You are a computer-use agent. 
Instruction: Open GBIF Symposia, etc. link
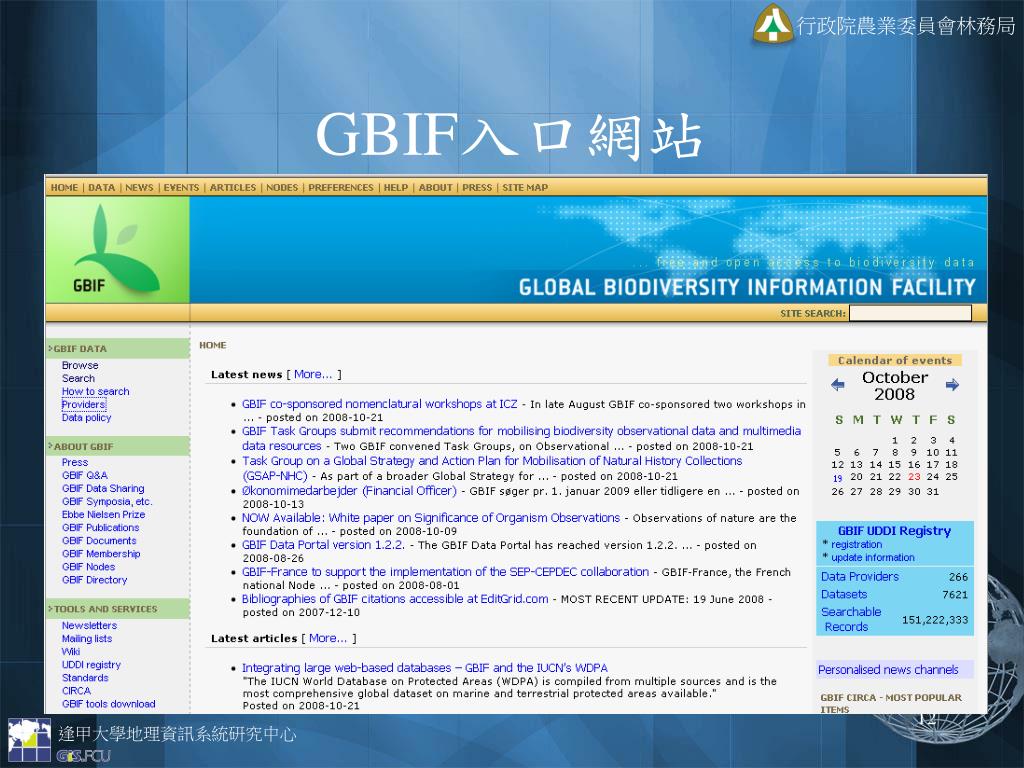(107, 501)
